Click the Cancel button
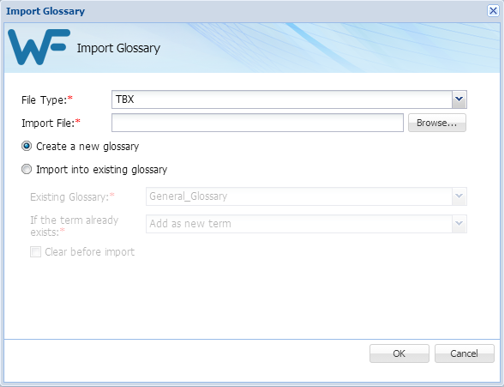504x387 pixels. (x=464, y=353)
